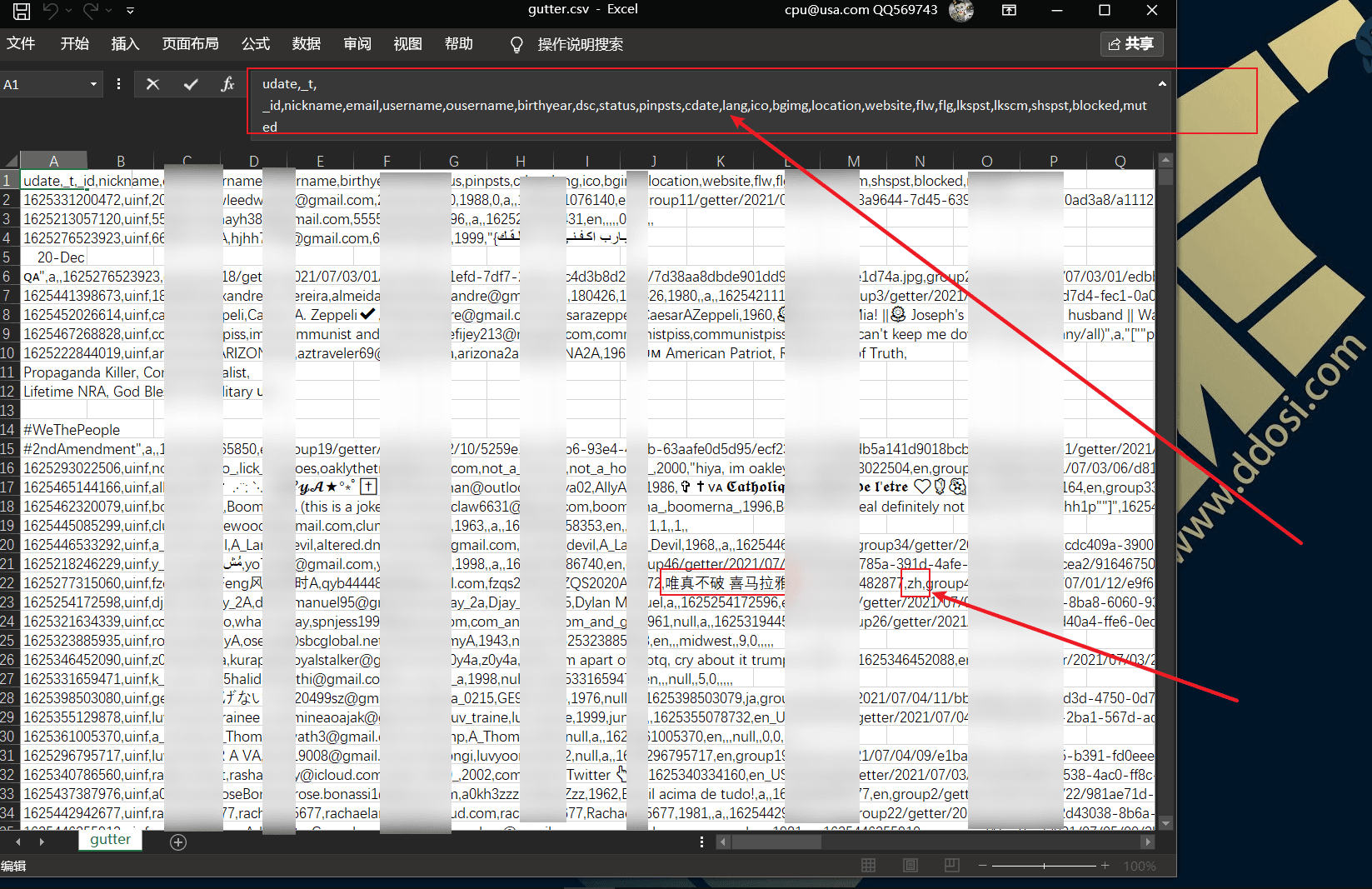1372x889 pixels.
Task: Click the horizontal scrollbar thumb
Action: point(776,842)
